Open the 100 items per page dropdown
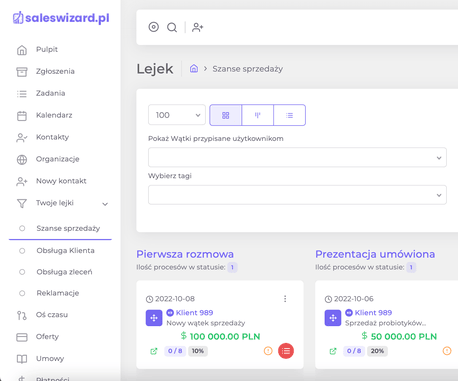The height and width of the screenshot is (381, 458). 177,115
